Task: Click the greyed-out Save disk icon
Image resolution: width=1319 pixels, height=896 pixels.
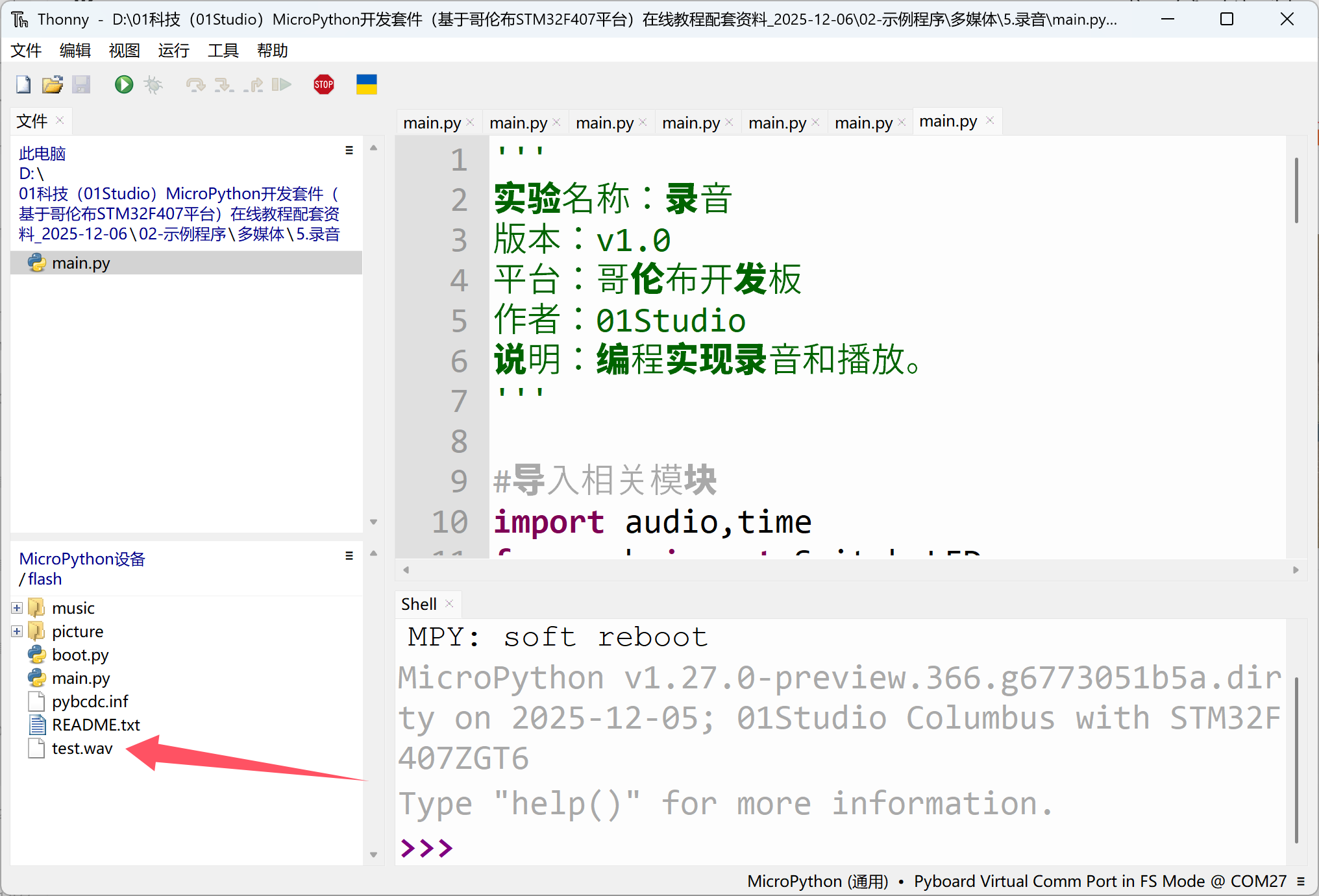Action: [x=81, y=84]
